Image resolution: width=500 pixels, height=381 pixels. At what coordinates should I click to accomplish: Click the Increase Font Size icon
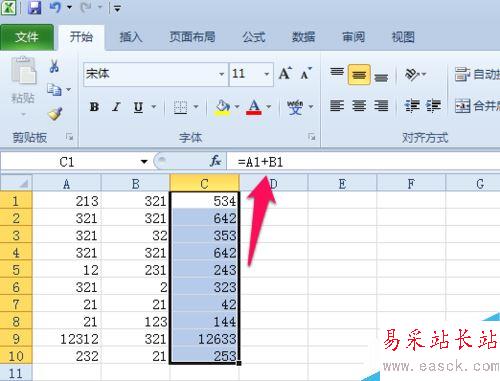285,74
